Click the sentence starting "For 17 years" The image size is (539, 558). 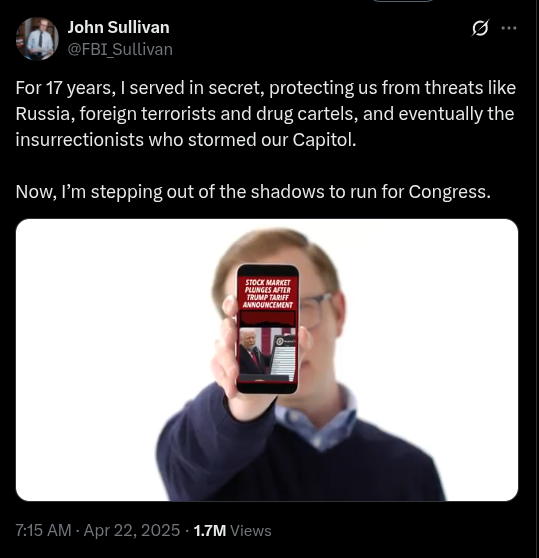click(265, 114)
